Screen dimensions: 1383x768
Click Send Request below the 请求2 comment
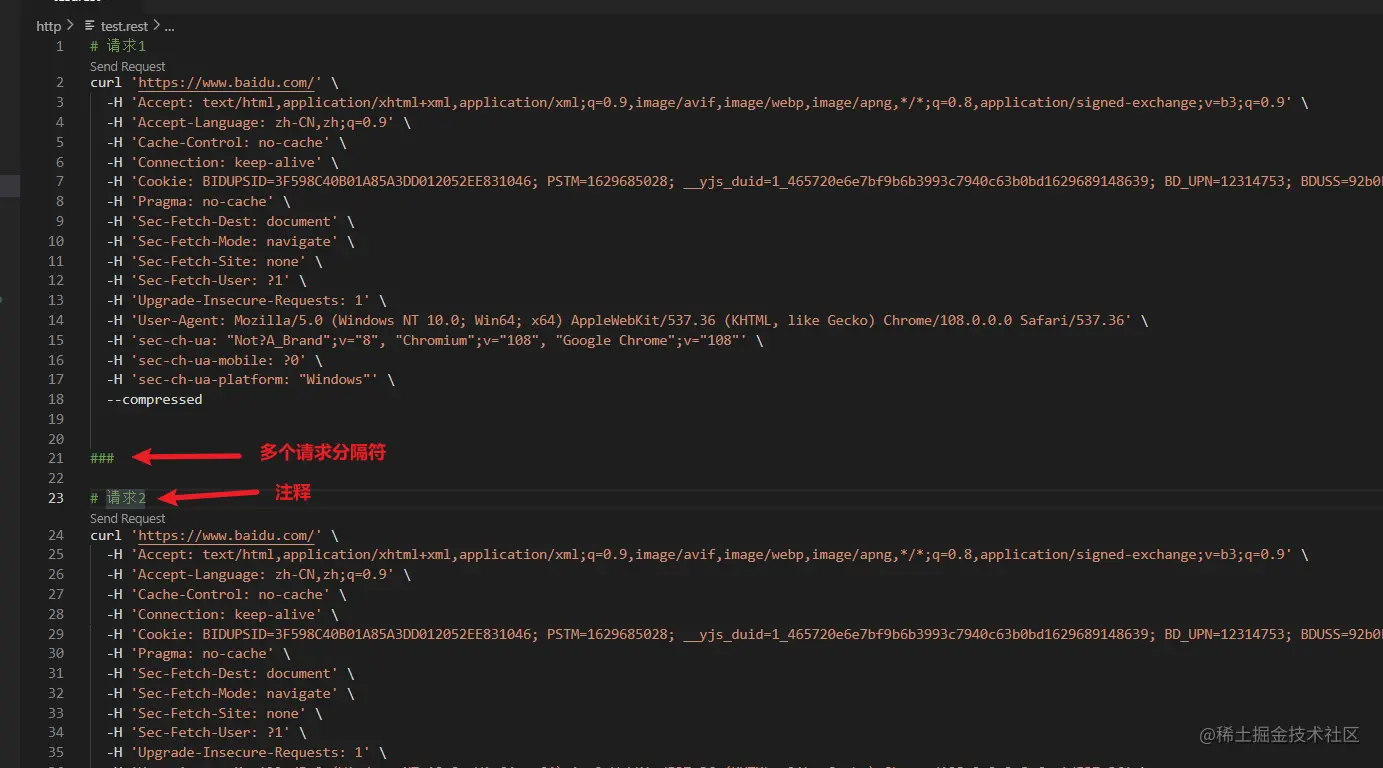127,518
